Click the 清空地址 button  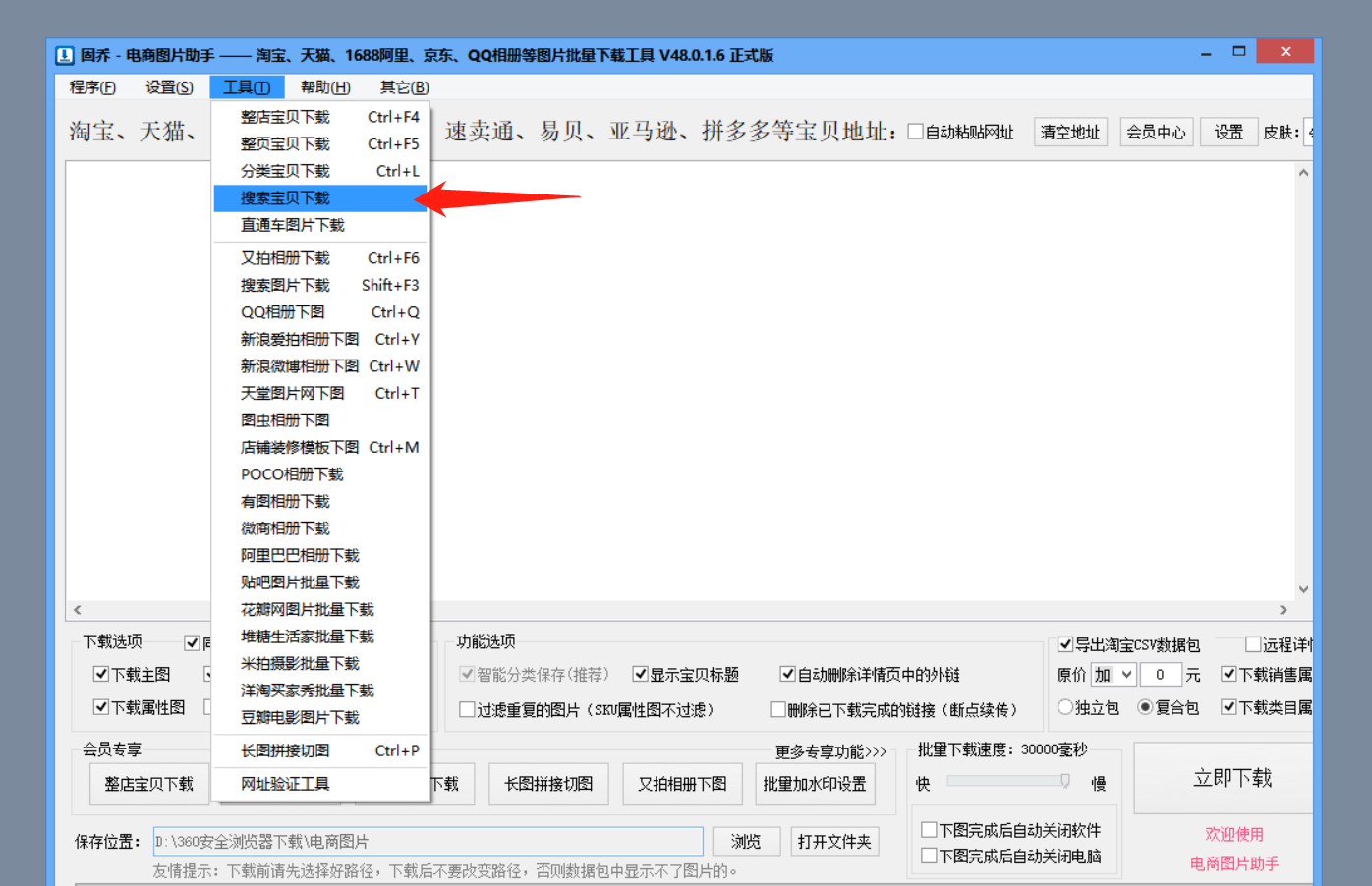tap(1069, 131)
